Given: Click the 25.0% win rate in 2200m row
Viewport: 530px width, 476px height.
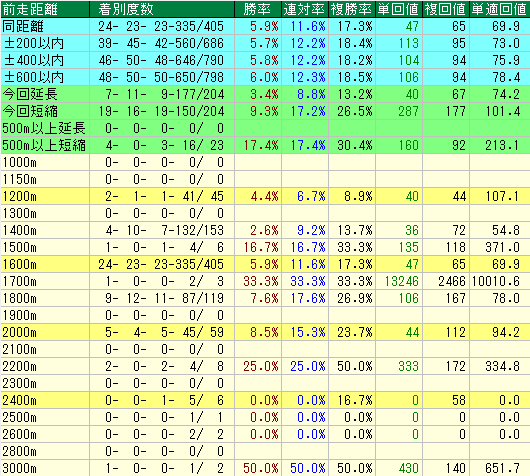Looking at the screenshot, I should click(261, 366).
